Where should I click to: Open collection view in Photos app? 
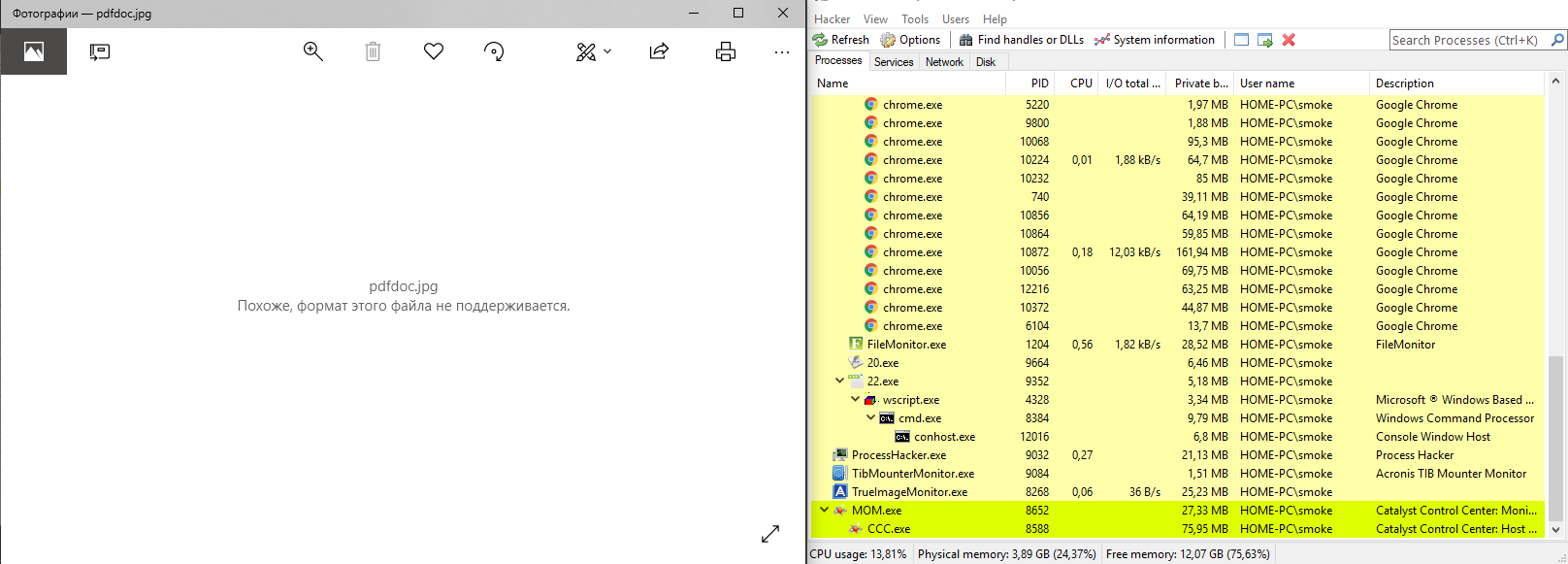click(x=34, y=51)
